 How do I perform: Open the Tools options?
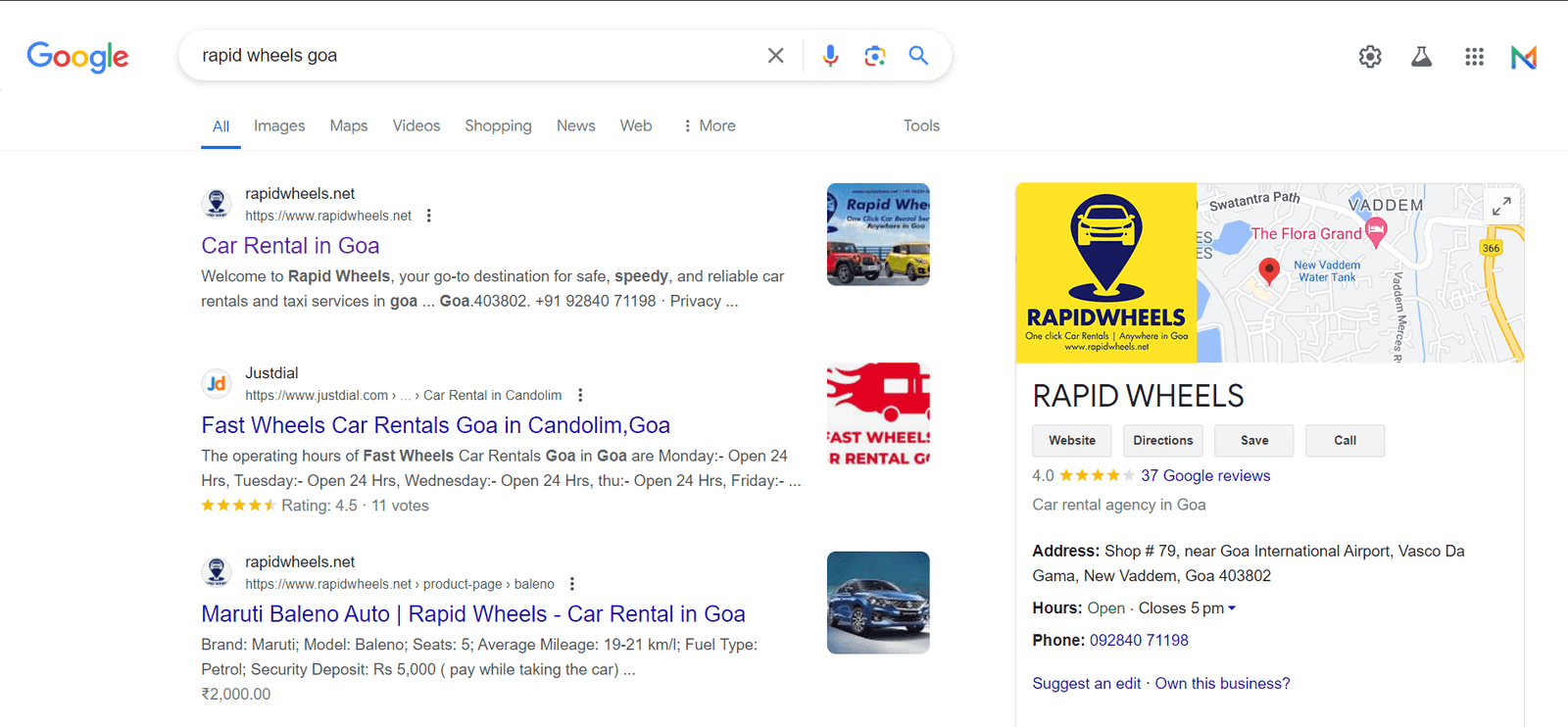[x=921, y=125]
